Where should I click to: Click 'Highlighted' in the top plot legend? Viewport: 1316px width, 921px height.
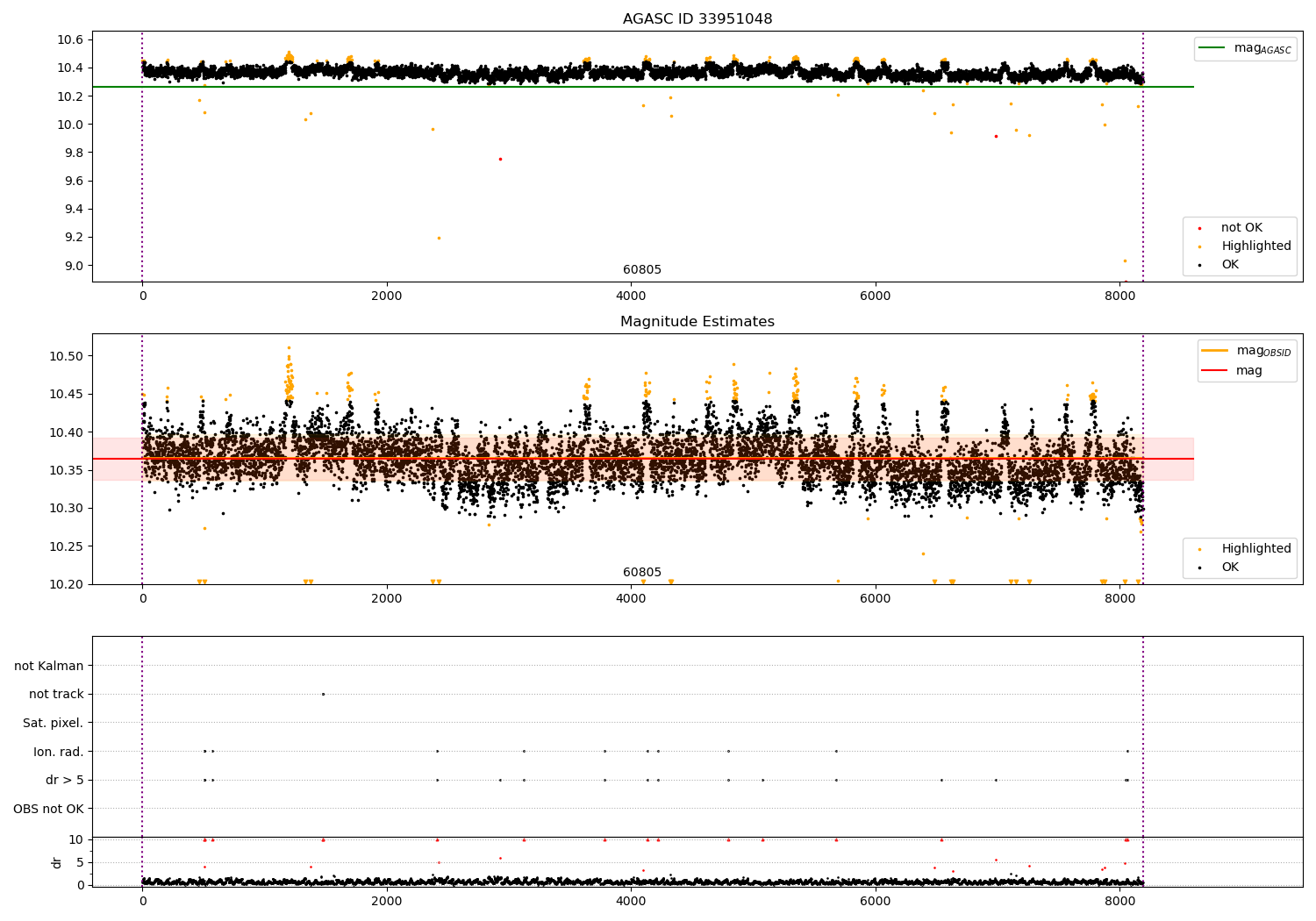[1255, 246]
